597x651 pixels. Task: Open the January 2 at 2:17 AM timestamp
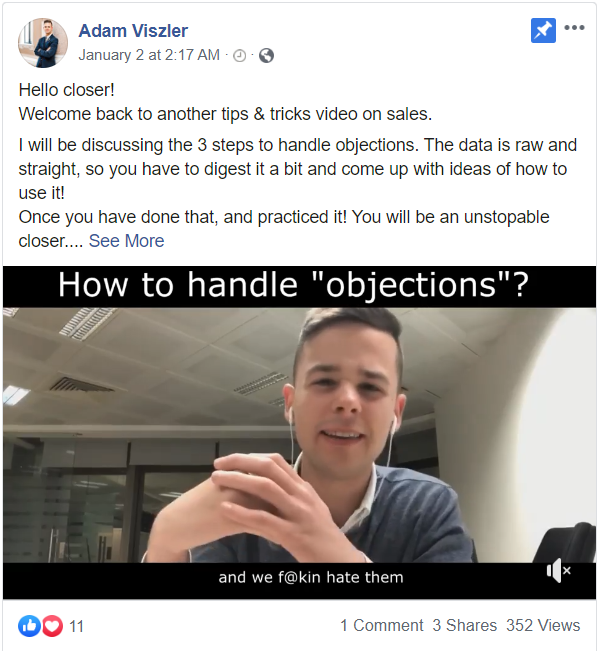[149, 55]
